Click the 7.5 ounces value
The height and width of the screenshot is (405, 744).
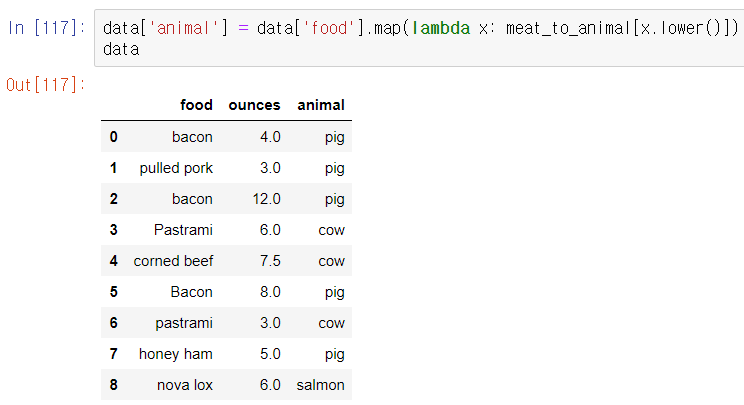point(270,261)
